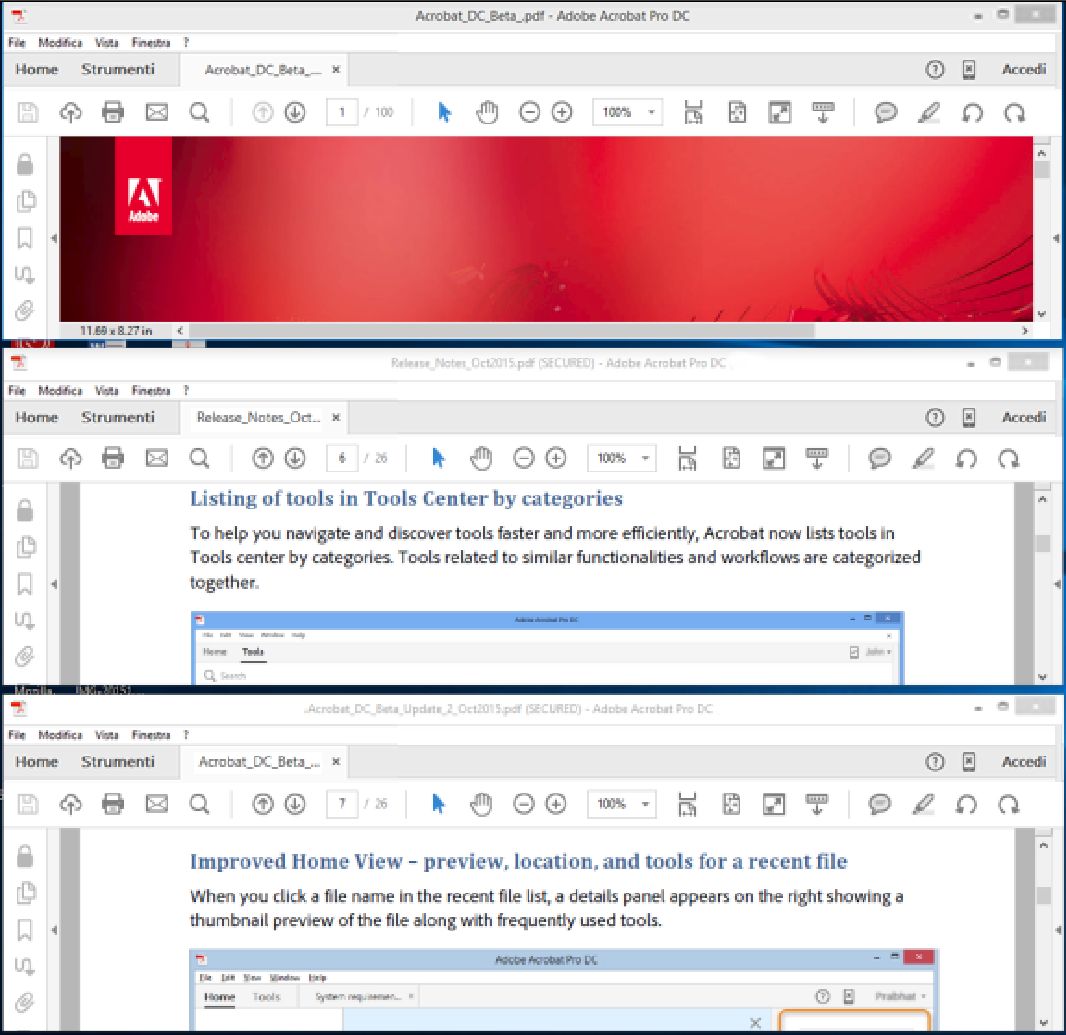Select Hand tool in bottom Beta_Update_2 window

(481, 804)
